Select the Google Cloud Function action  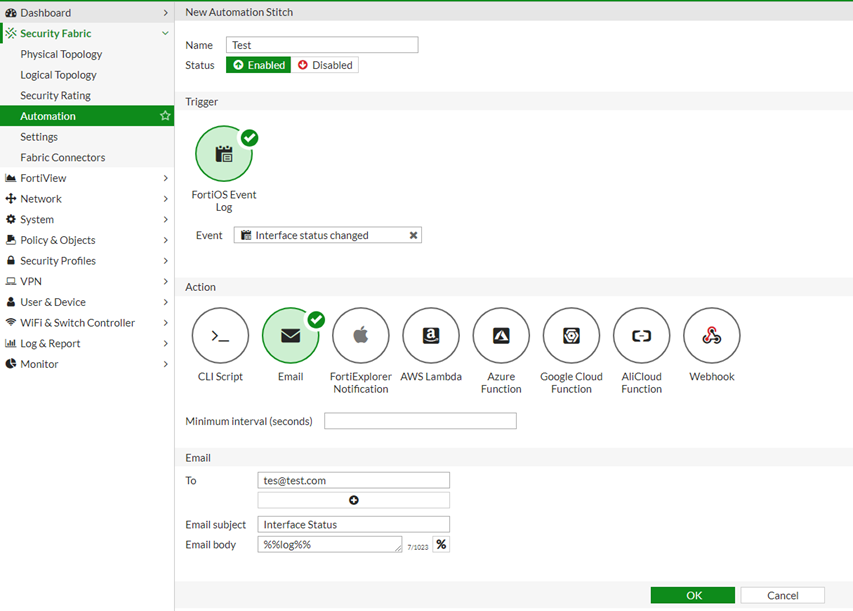point(571,336)
